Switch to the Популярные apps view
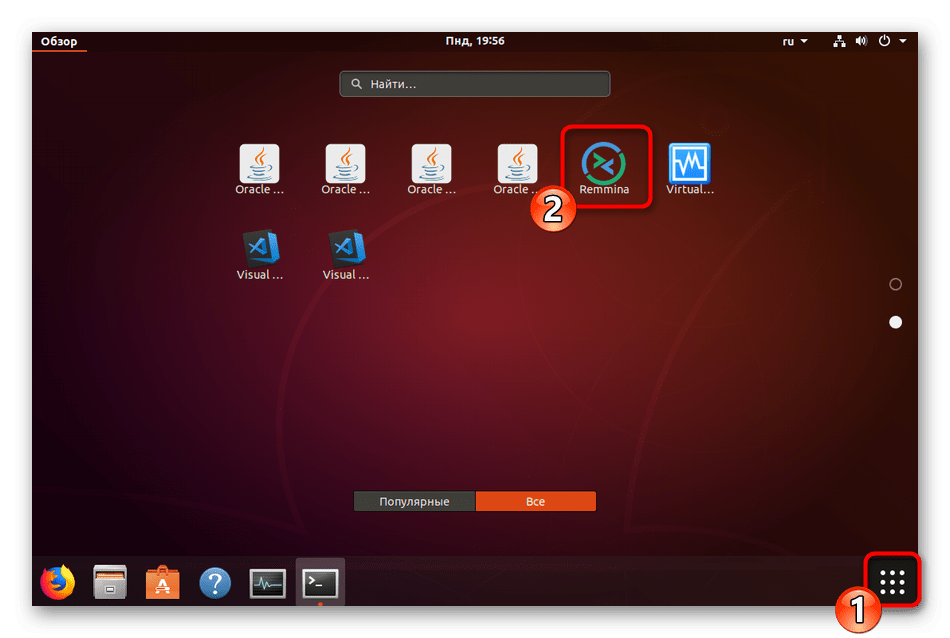The height and width of the screenshot is (638, 950). tap(414, 501)
